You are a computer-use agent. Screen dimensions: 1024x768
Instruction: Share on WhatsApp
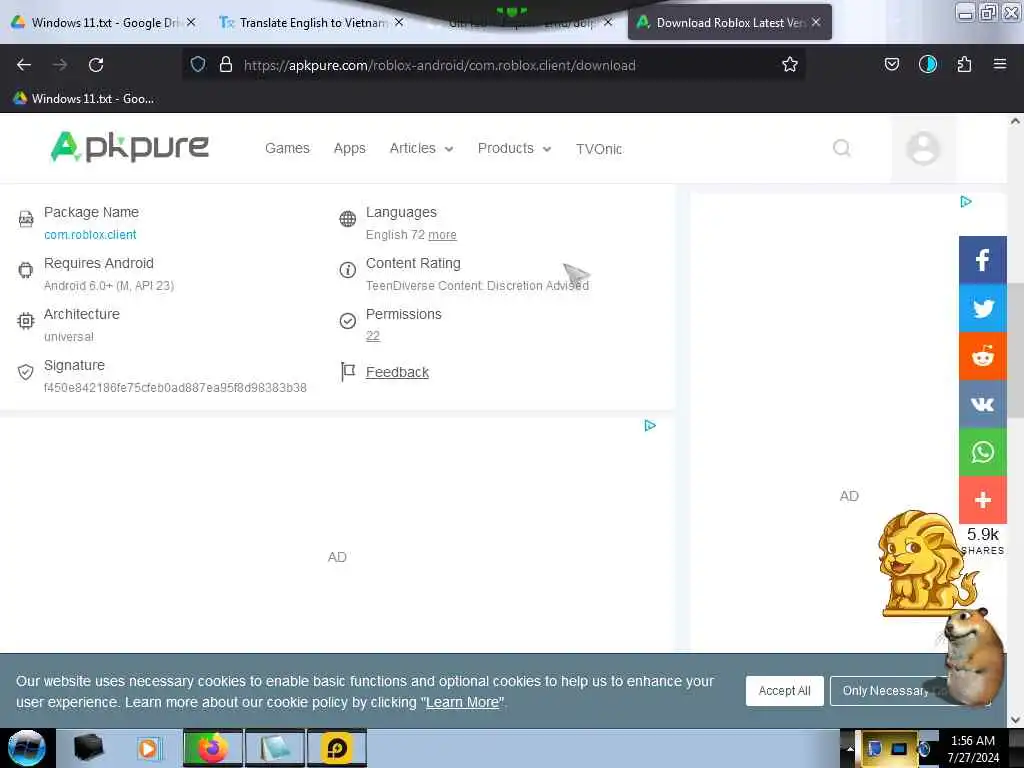982,452
